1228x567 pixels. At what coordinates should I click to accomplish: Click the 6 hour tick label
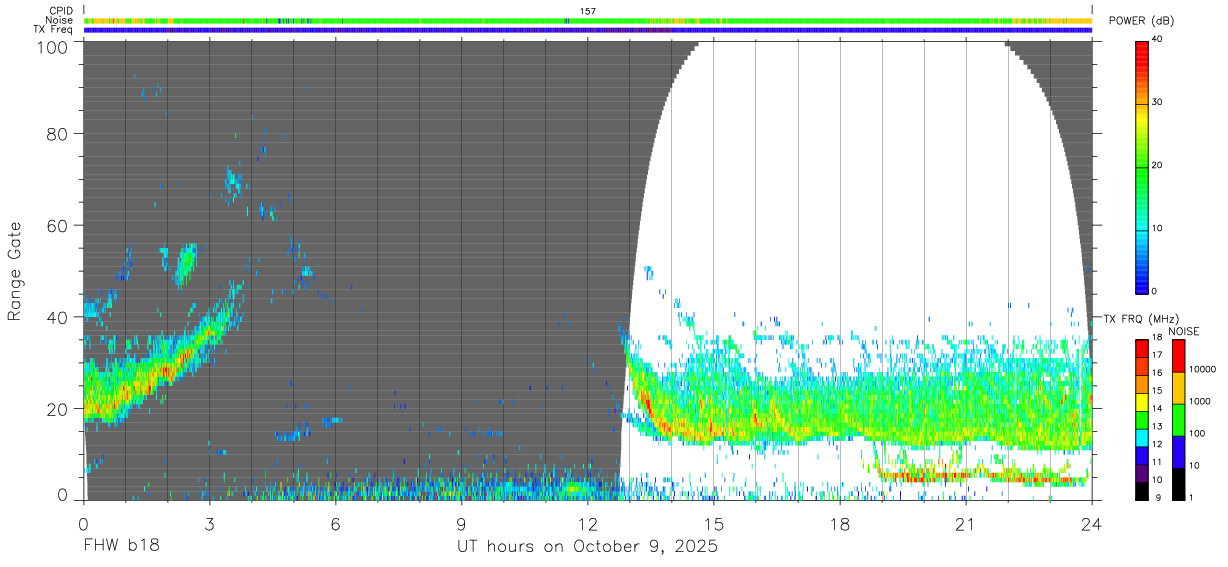coord(335,523)
